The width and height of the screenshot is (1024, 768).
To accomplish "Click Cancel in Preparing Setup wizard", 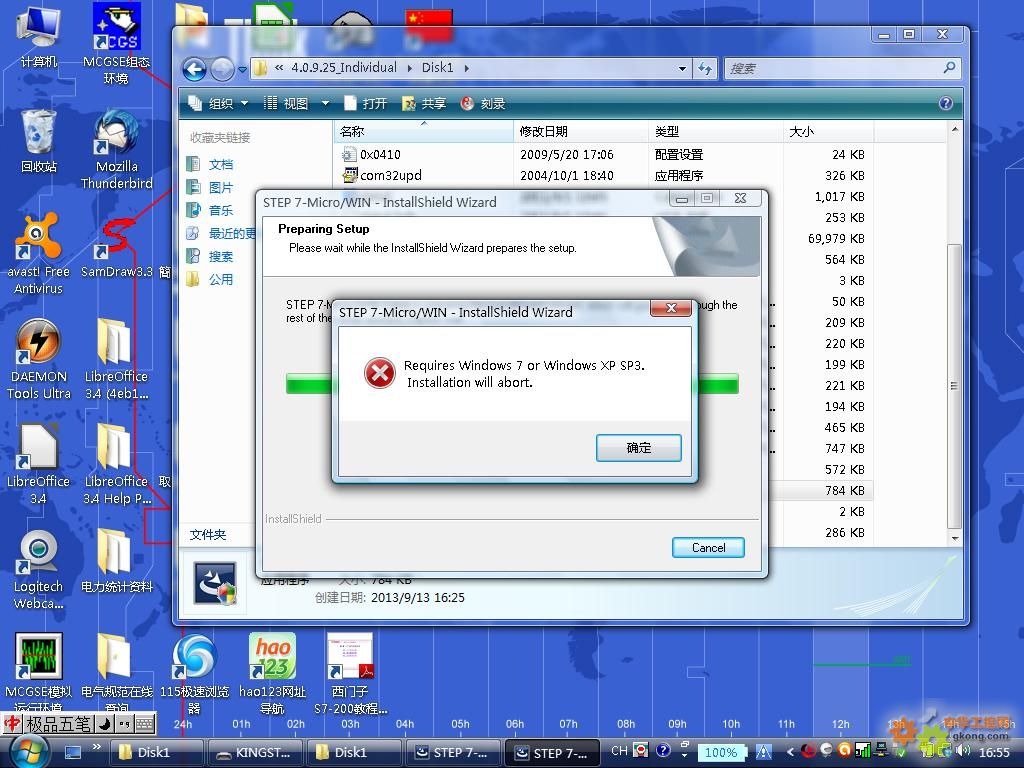I will click(708, 547).
